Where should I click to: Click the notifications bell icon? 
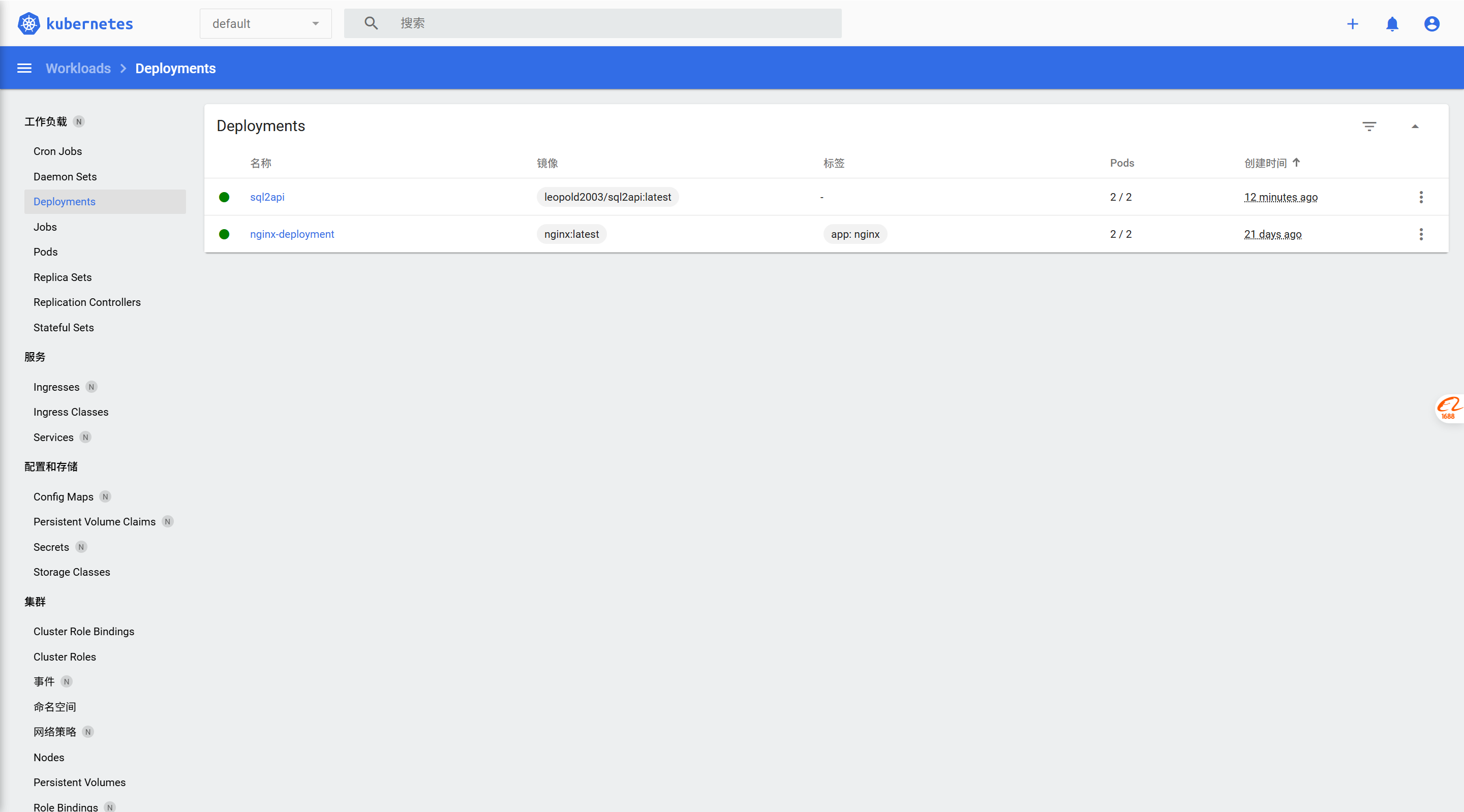pyautogui.click(x=1392, y=24)
